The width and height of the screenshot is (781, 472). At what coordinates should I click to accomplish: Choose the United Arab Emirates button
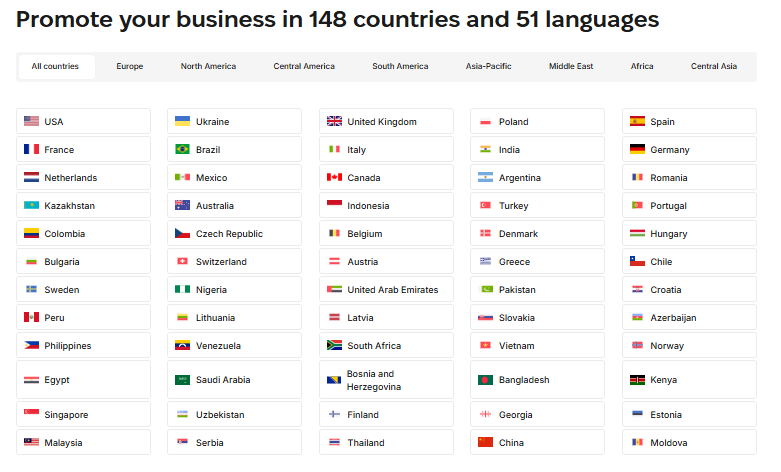(x=386, y=289)
